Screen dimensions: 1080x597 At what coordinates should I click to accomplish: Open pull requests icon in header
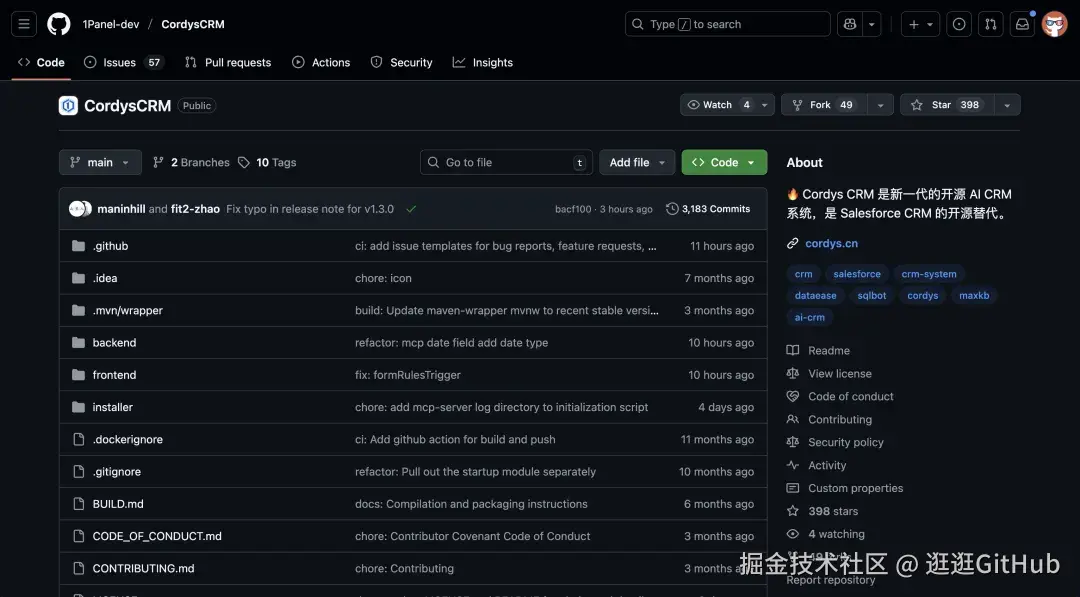(x=990, y=24)
